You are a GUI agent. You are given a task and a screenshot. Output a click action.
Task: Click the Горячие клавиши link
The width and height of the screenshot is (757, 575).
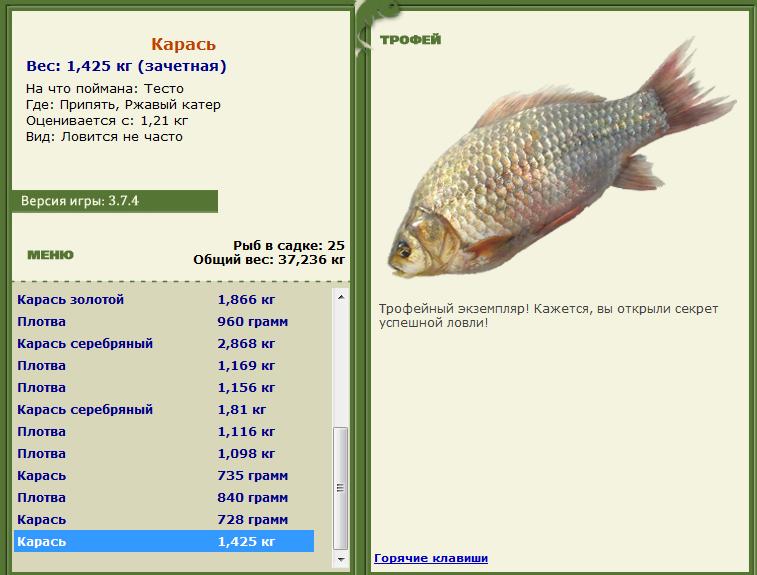(x=431, y=558)
